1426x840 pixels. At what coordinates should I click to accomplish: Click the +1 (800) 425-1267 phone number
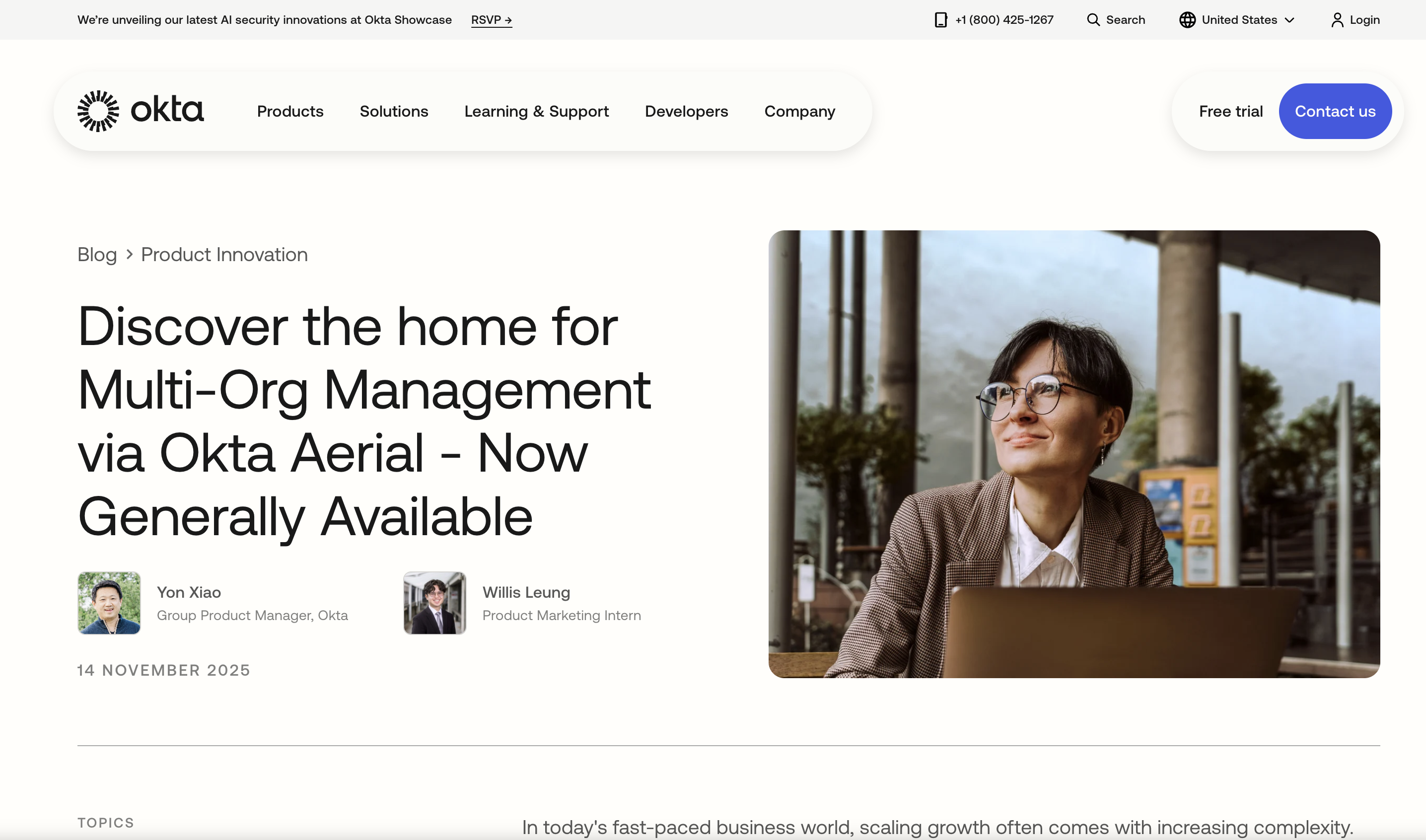[x=1004, y=20]
